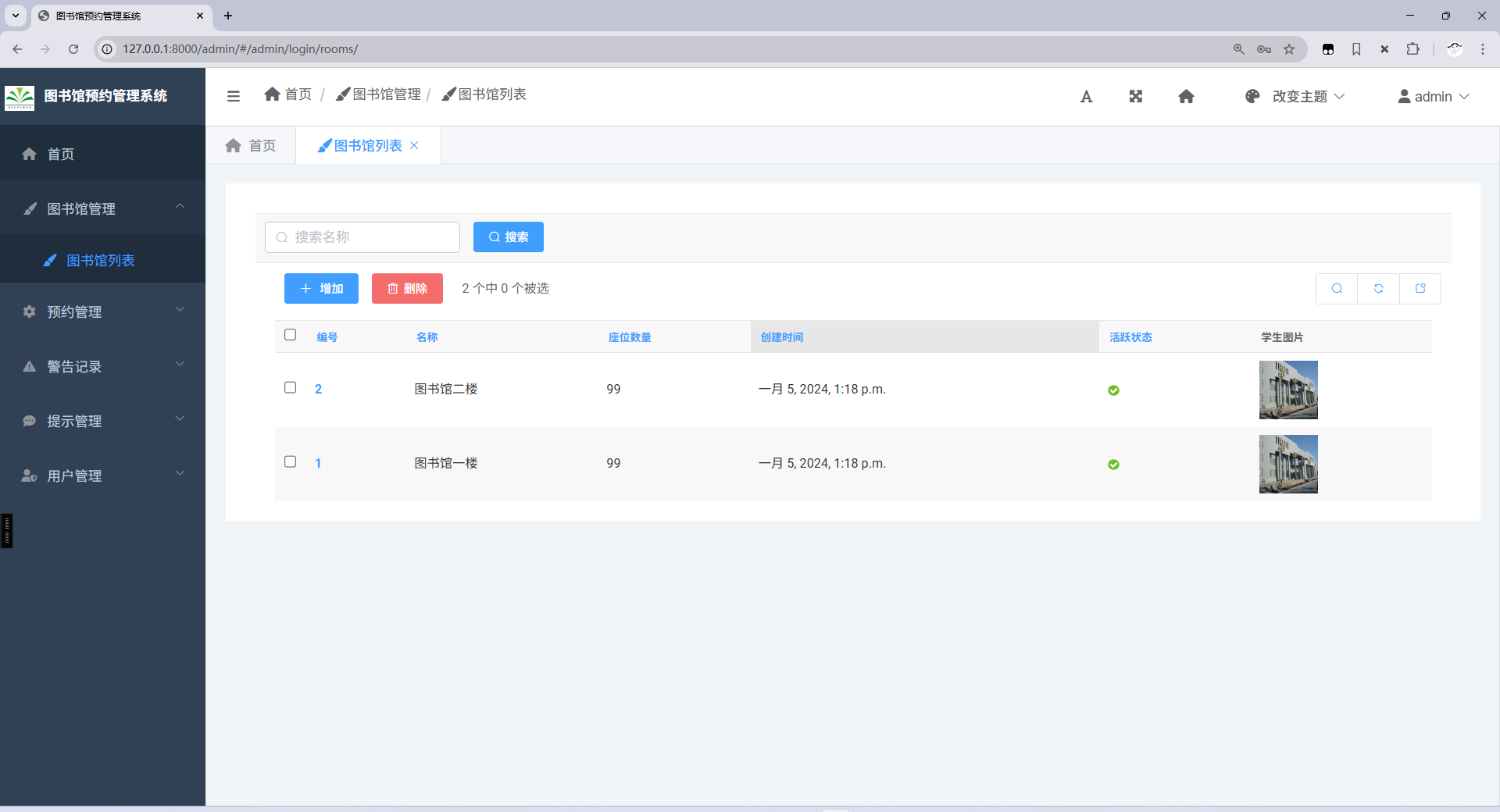Bookmark this page with star icon
The width and height of the screenshot is (1500, 812).
(1289, 49)
